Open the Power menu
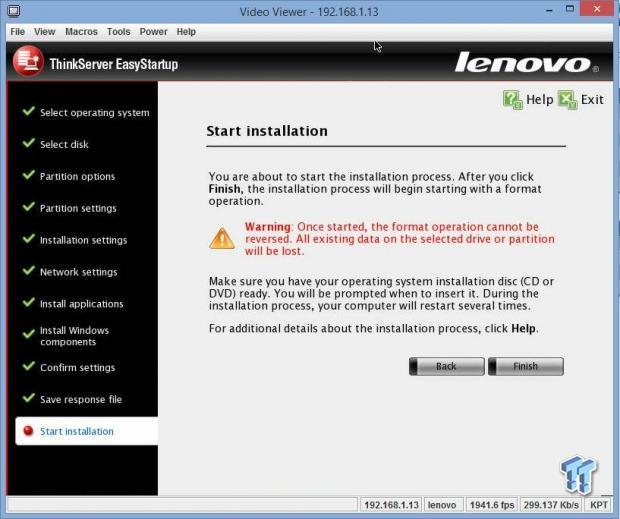Screen dimensions: 620x519 [153, 32]
